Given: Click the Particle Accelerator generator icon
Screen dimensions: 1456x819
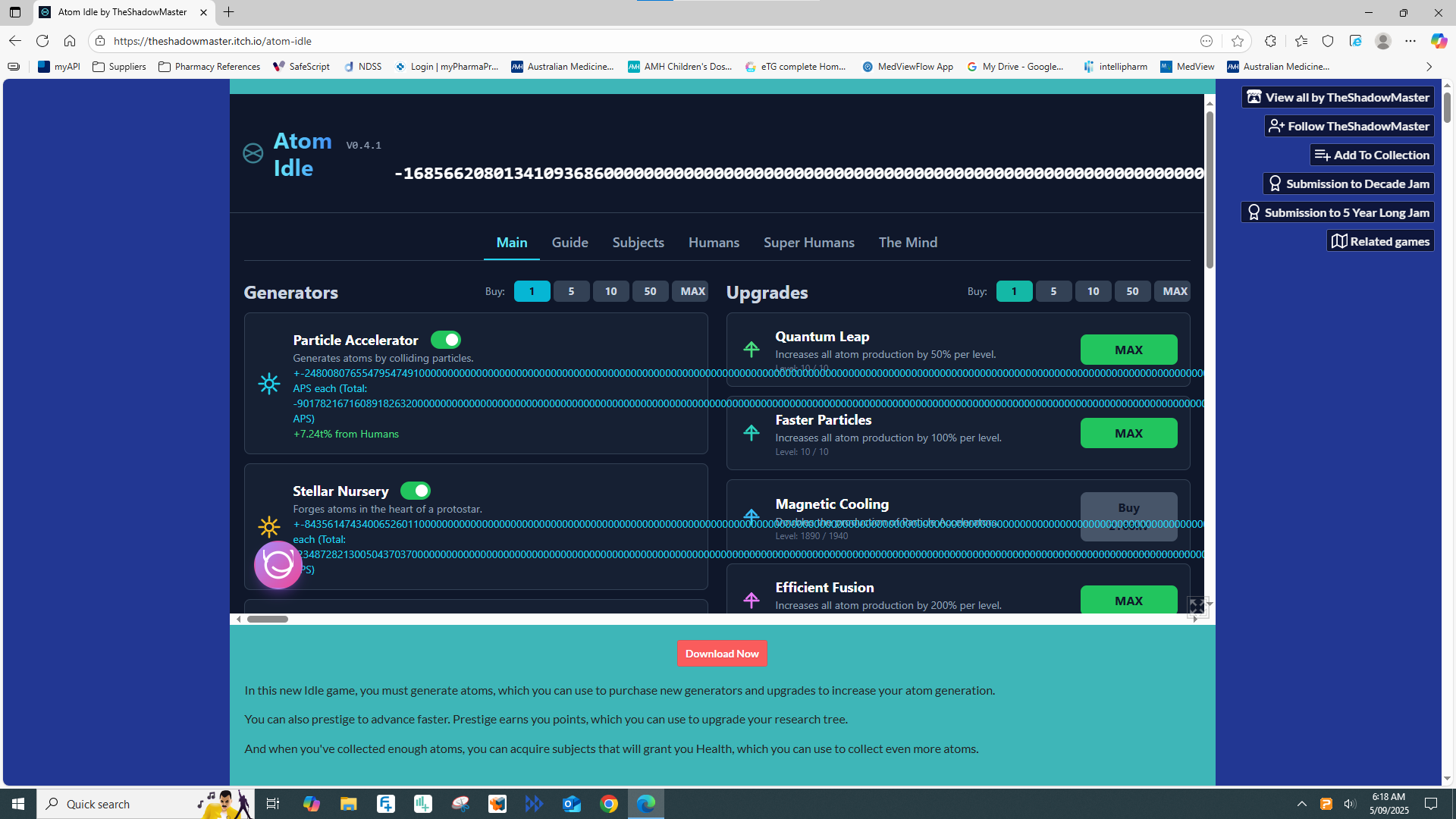Looking at the screenshot, I should coord(268,384).
